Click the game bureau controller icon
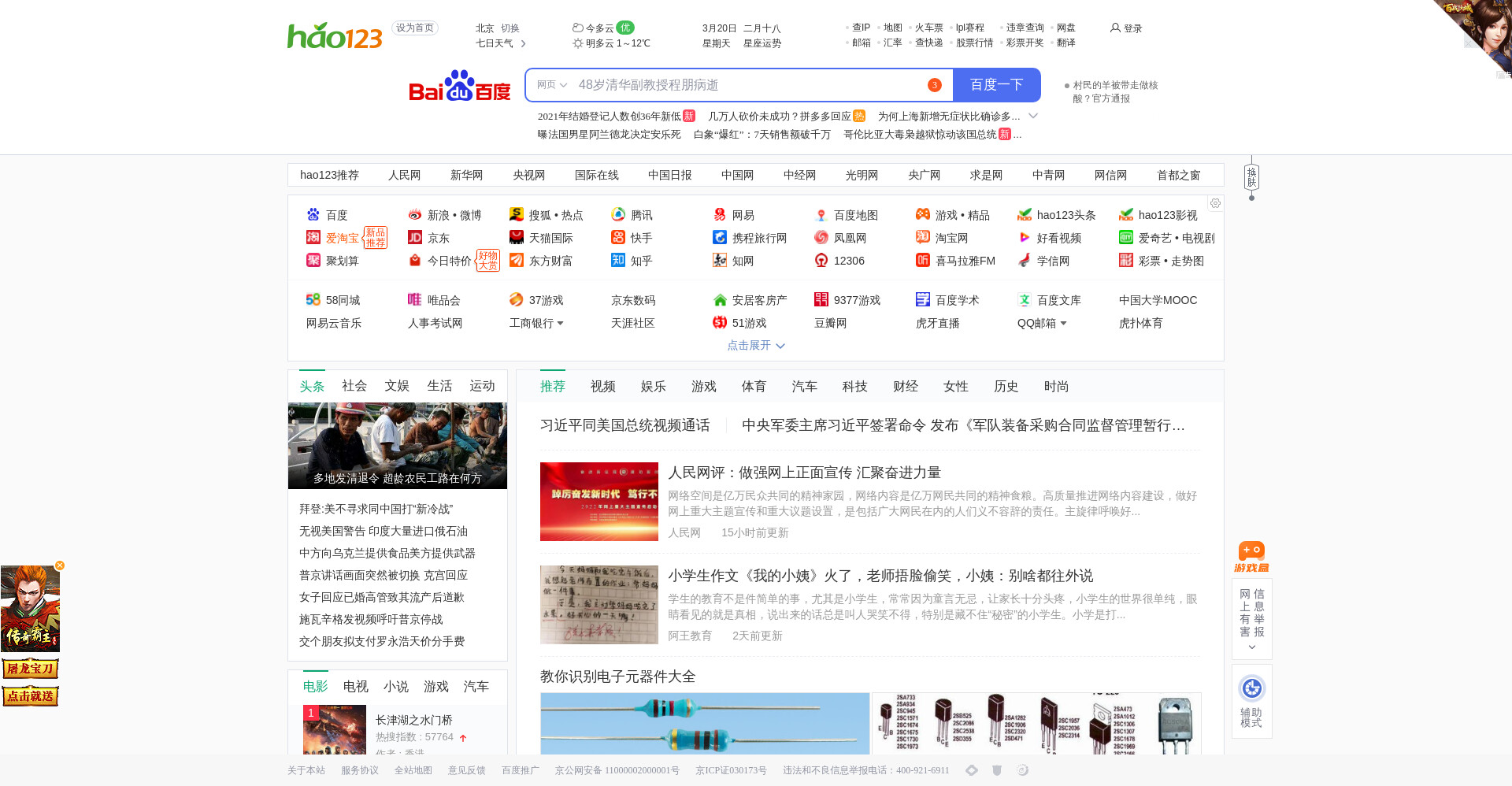Screen dimensions: 1512x786 click(x=1251, y=557)
